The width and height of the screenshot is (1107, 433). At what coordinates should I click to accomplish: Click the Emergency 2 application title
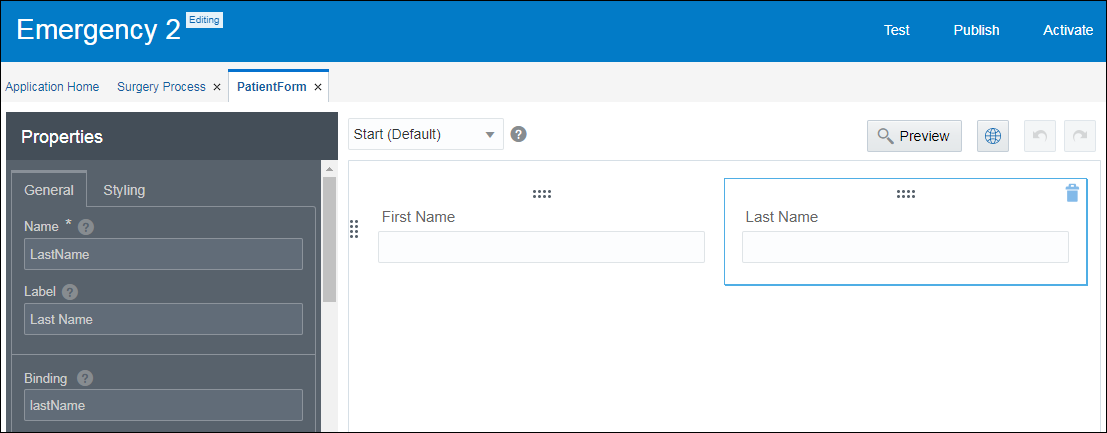click(x=99, y=30)
